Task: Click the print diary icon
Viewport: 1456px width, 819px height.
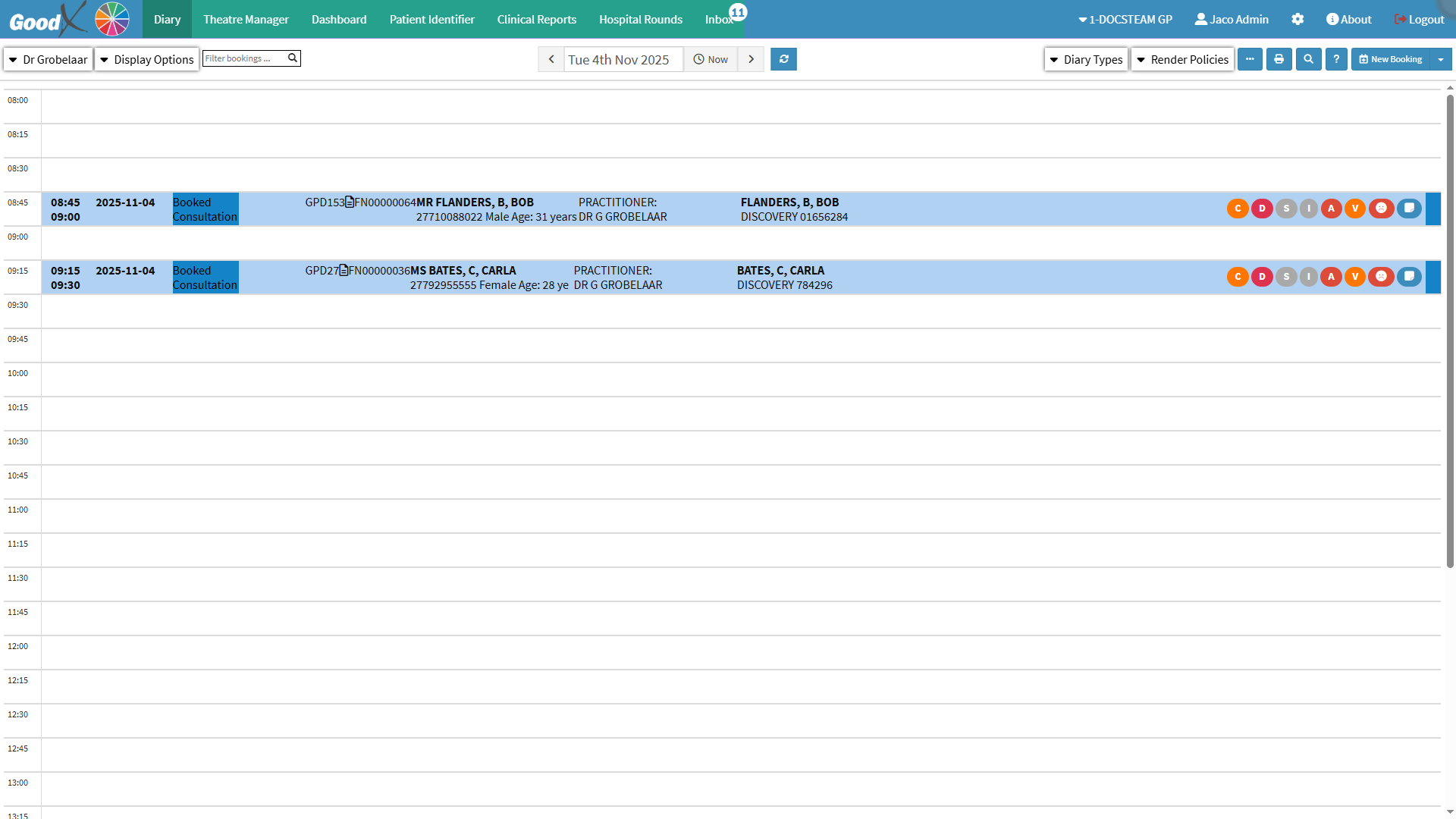Action: pyautogui.click(x=1279, y=59)
